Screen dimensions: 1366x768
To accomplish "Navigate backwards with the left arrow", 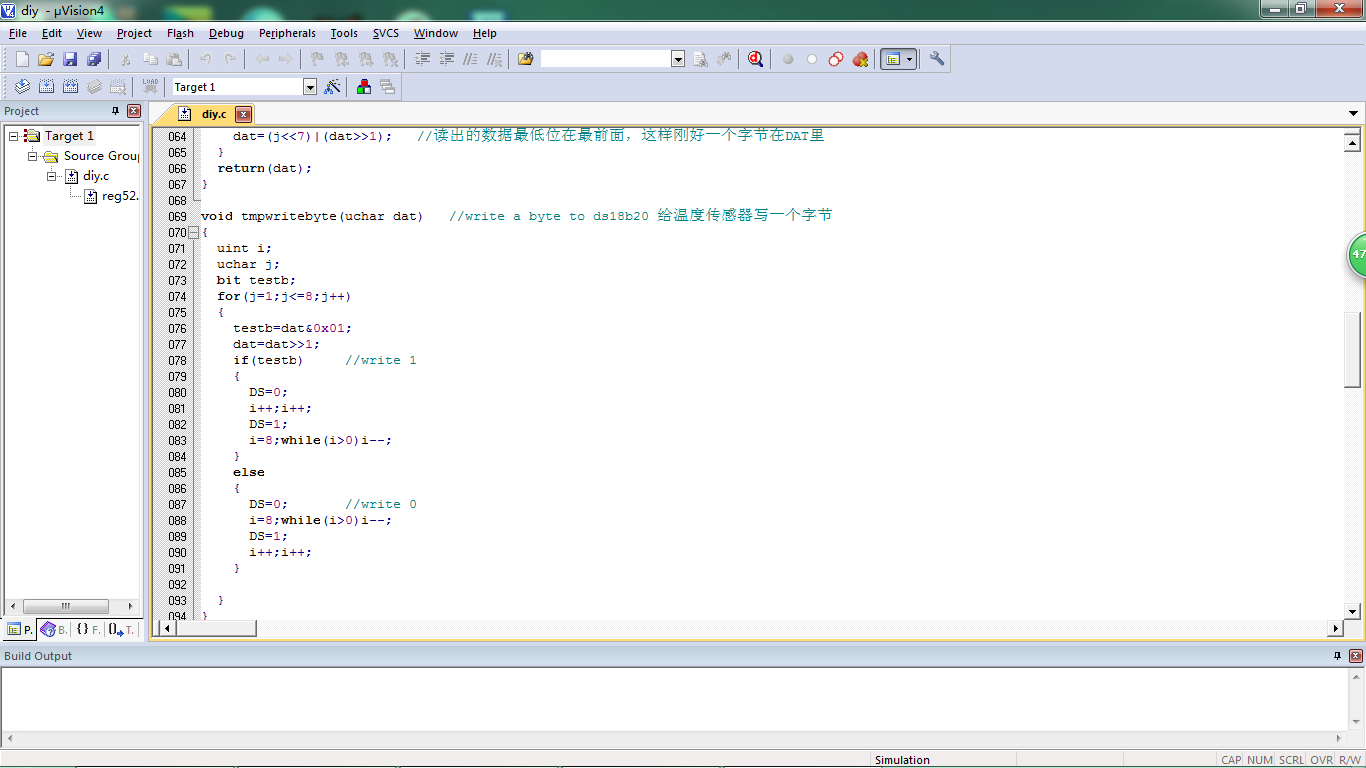I will [262, 59].
